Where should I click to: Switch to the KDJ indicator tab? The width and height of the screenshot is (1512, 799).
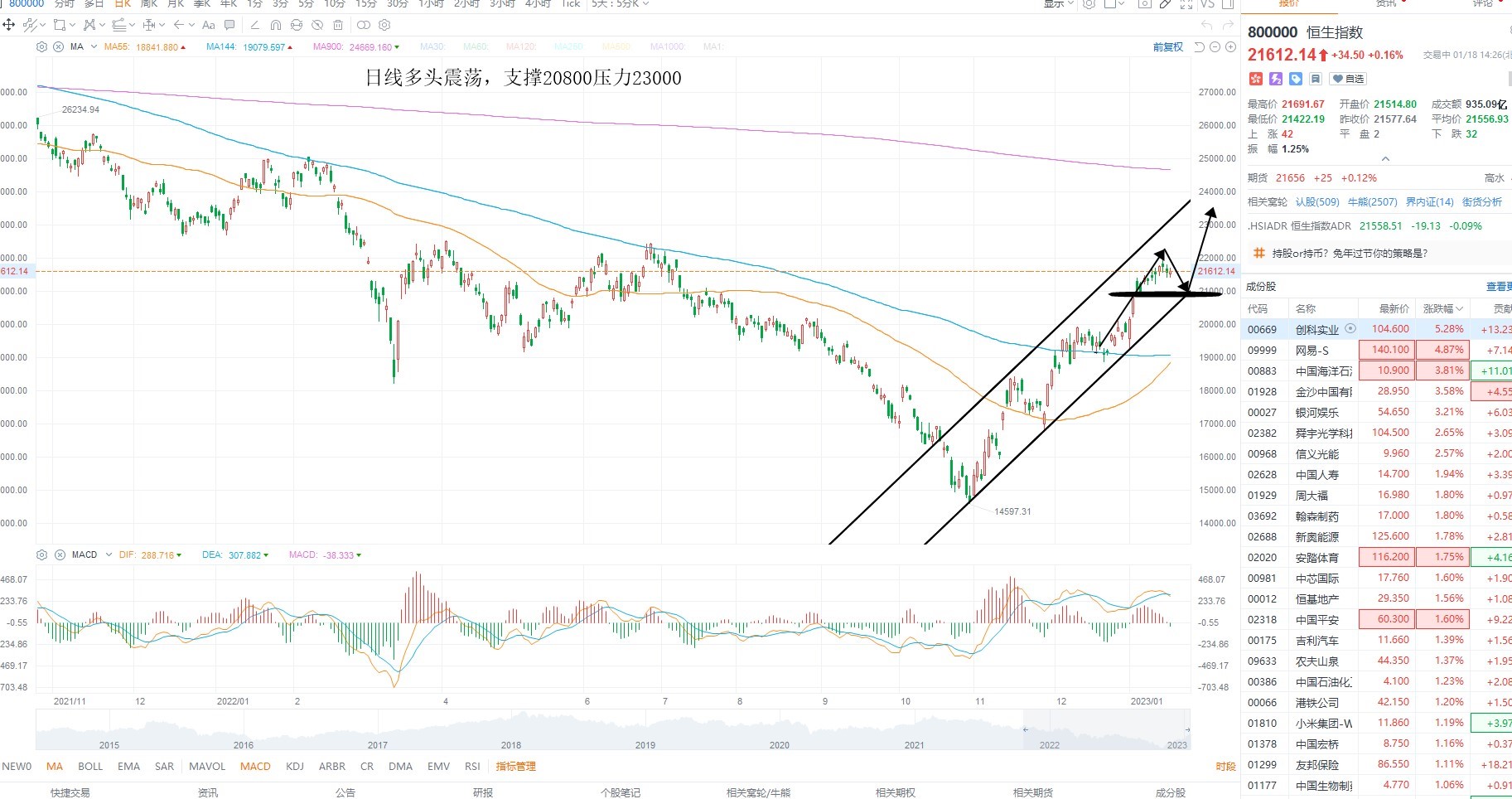pos(295,766)
